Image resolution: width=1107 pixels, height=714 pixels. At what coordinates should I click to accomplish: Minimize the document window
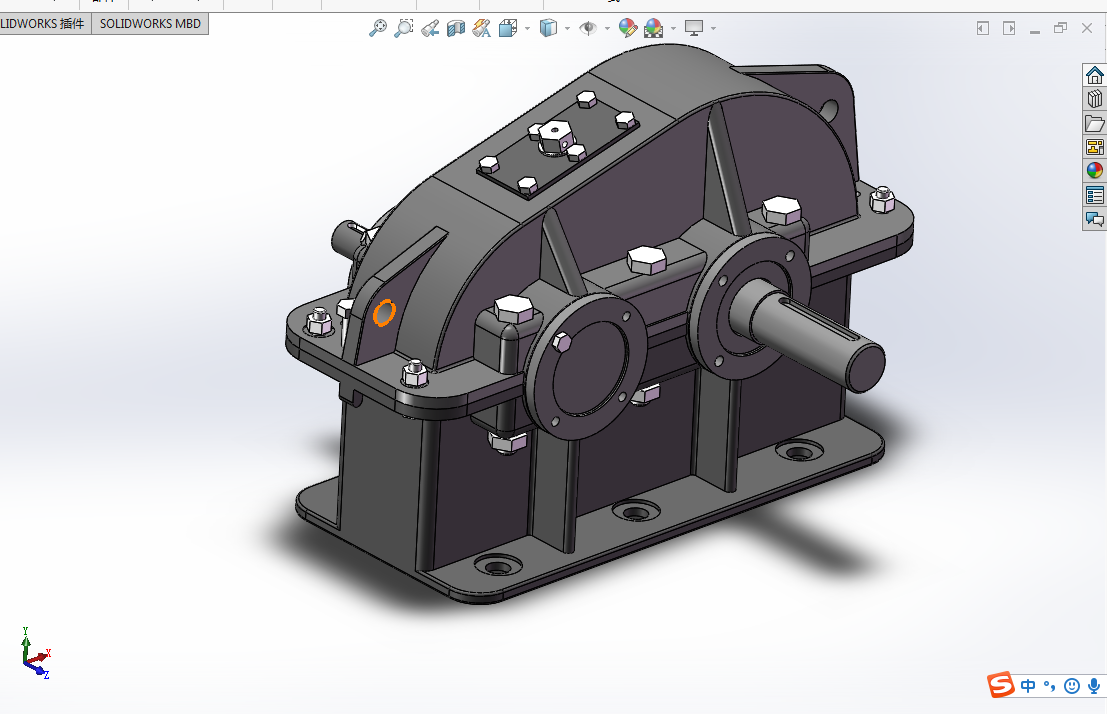pos(1035,31)
